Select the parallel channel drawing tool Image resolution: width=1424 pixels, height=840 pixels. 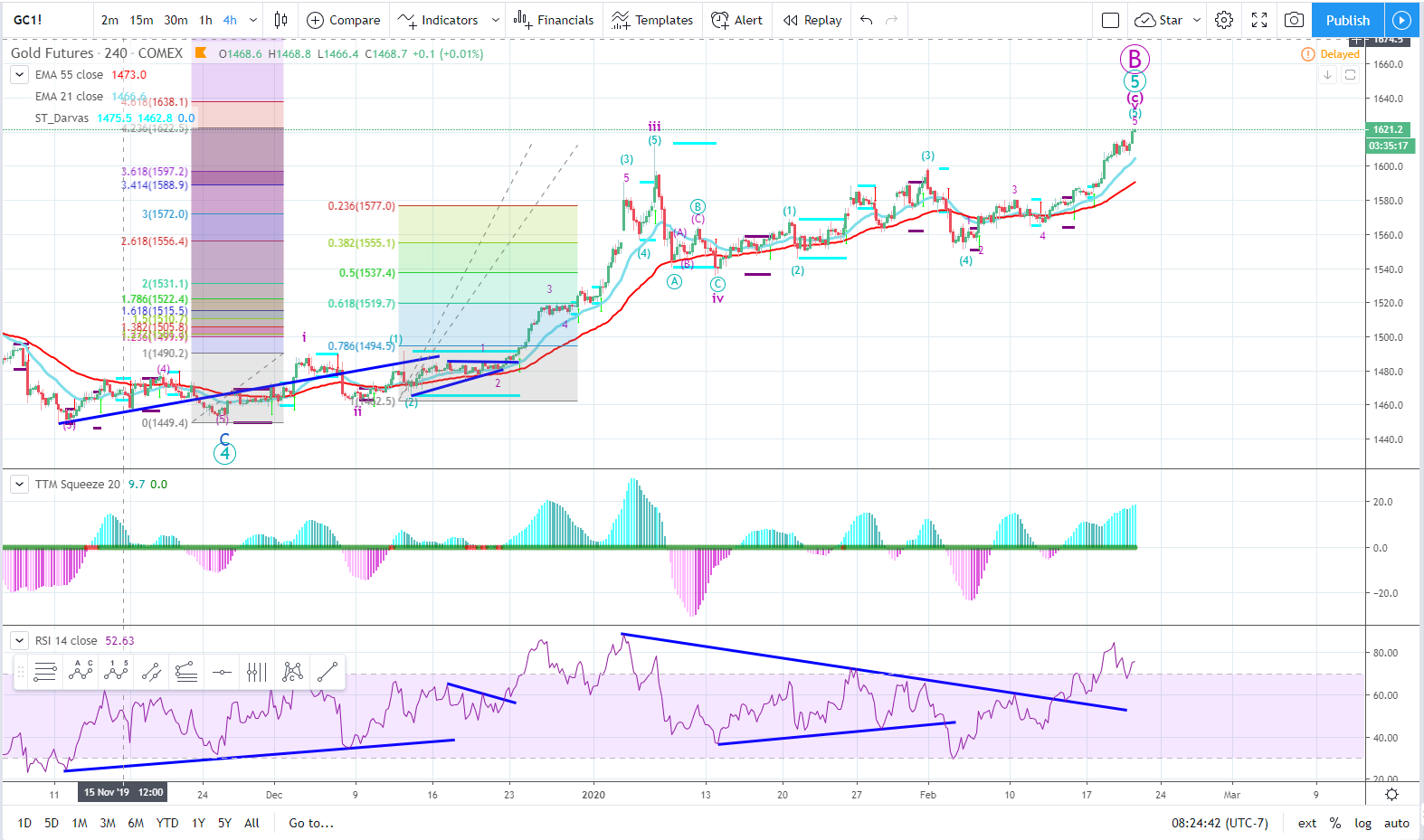(x=151, y=672)
